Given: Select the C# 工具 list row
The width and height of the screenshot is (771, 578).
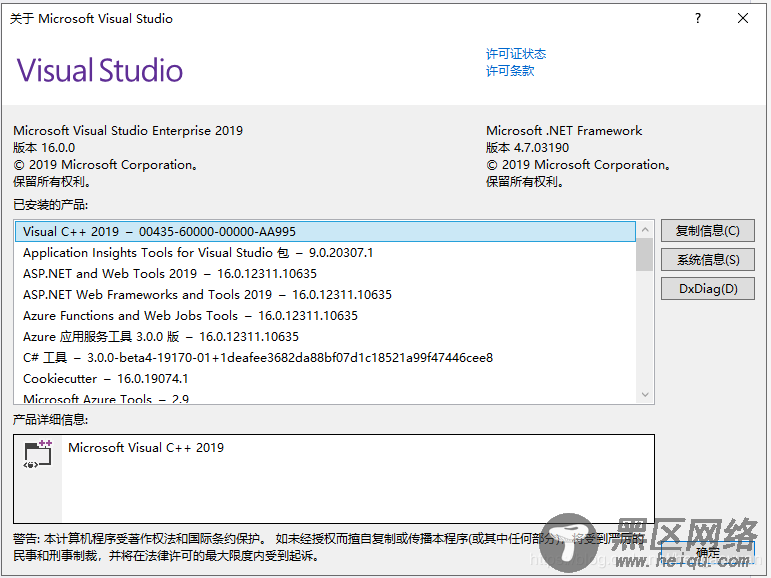Looking at the screenshot, I should point(326,358).
